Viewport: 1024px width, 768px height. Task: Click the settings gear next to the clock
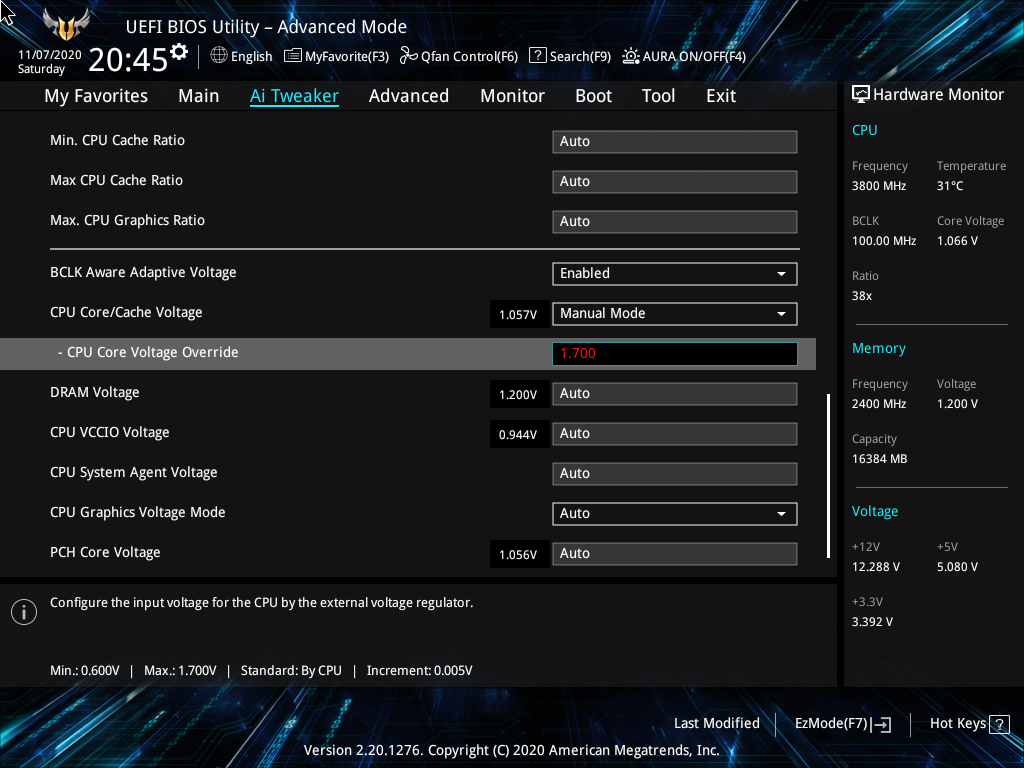pyautogui.click(x=179, y=52)
